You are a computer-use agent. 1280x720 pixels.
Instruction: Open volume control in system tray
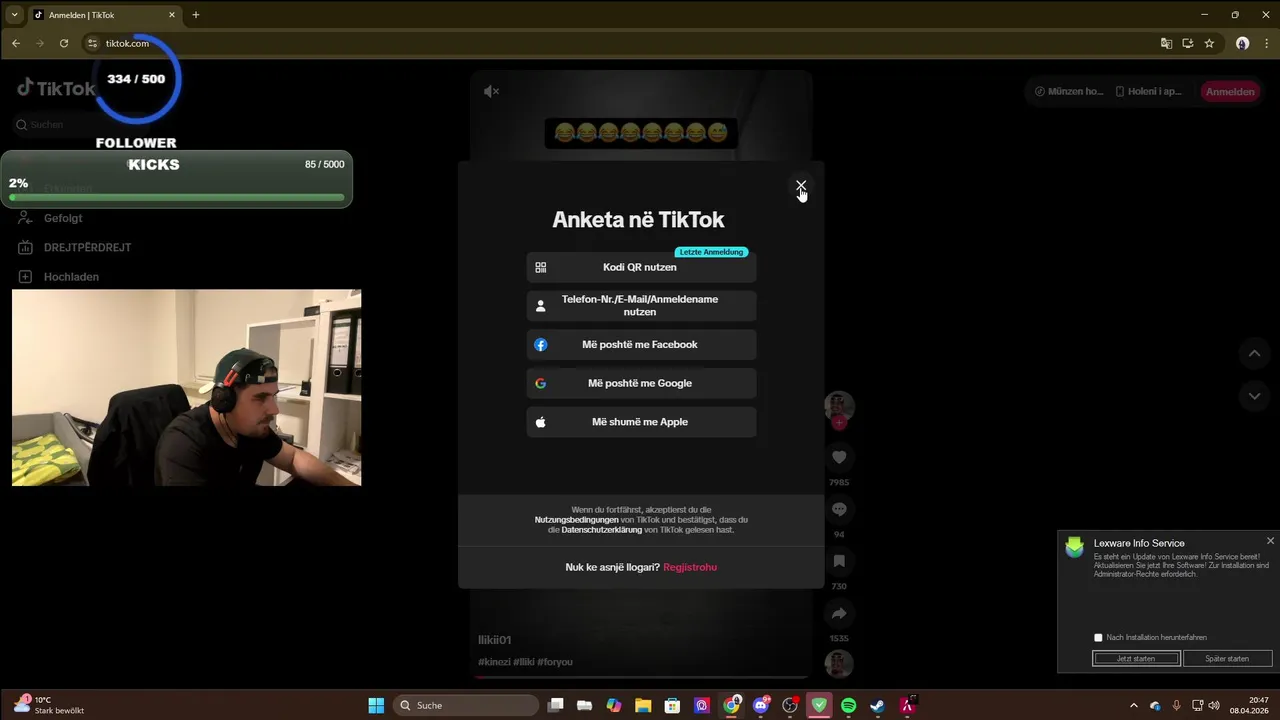click(x=1215, y=706)
